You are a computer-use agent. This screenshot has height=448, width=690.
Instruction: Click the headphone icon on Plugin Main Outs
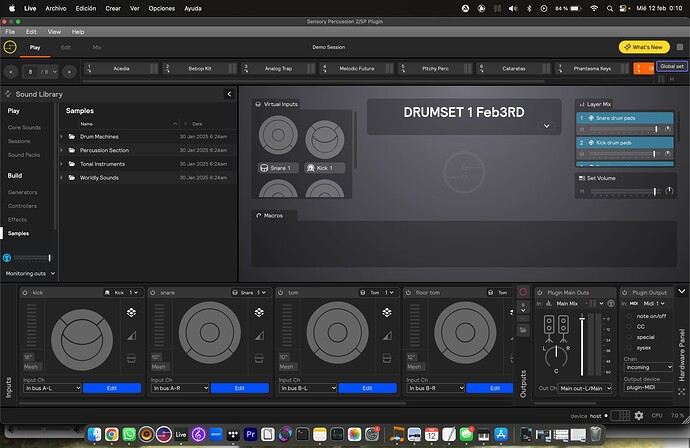tap(611, 303)
